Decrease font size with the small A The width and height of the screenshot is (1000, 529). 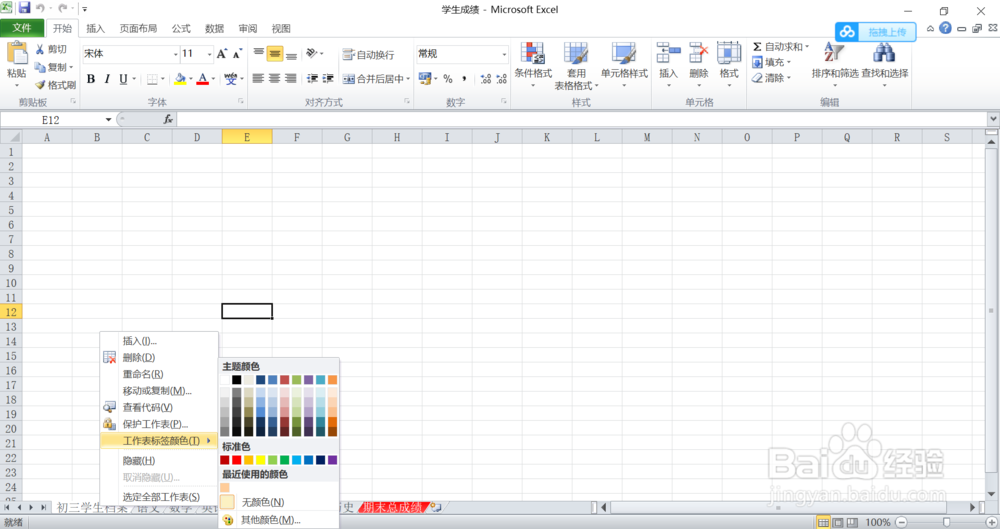point(237,54)
